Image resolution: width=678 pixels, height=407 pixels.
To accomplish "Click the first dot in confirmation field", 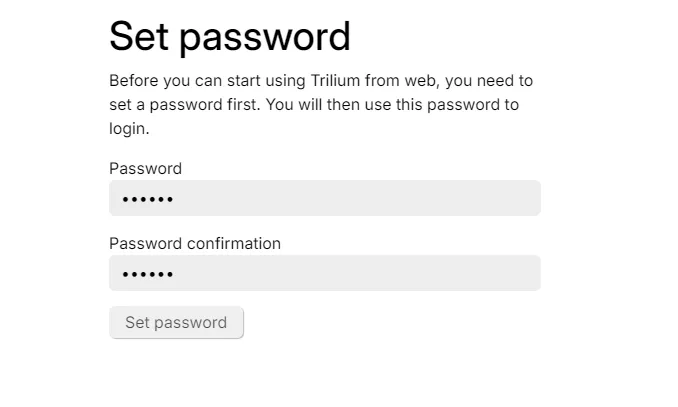I will click(x=125, y=274).
